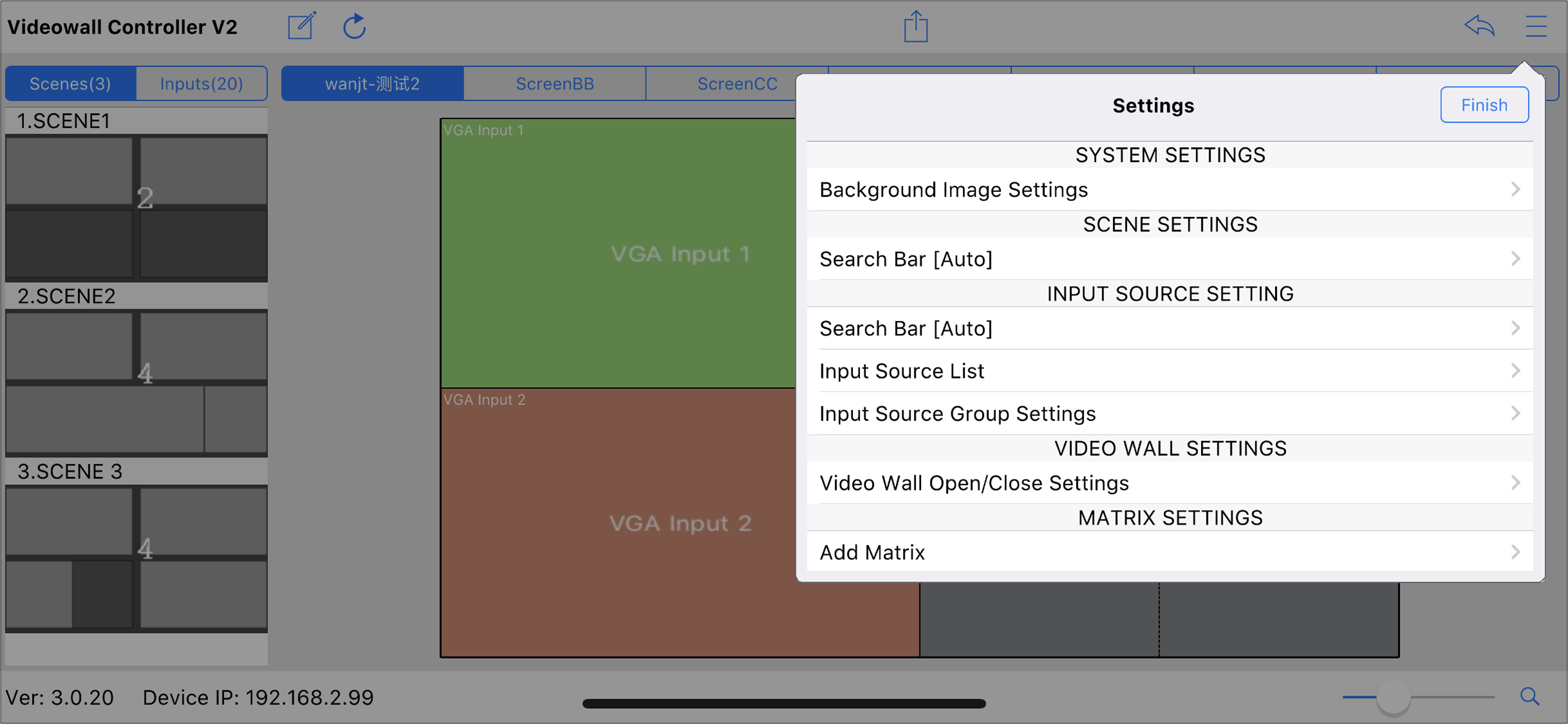This screenshot has height=724, width=1568.
Task: Tap the back arrow icon
Action: [x=1479, y=26]
